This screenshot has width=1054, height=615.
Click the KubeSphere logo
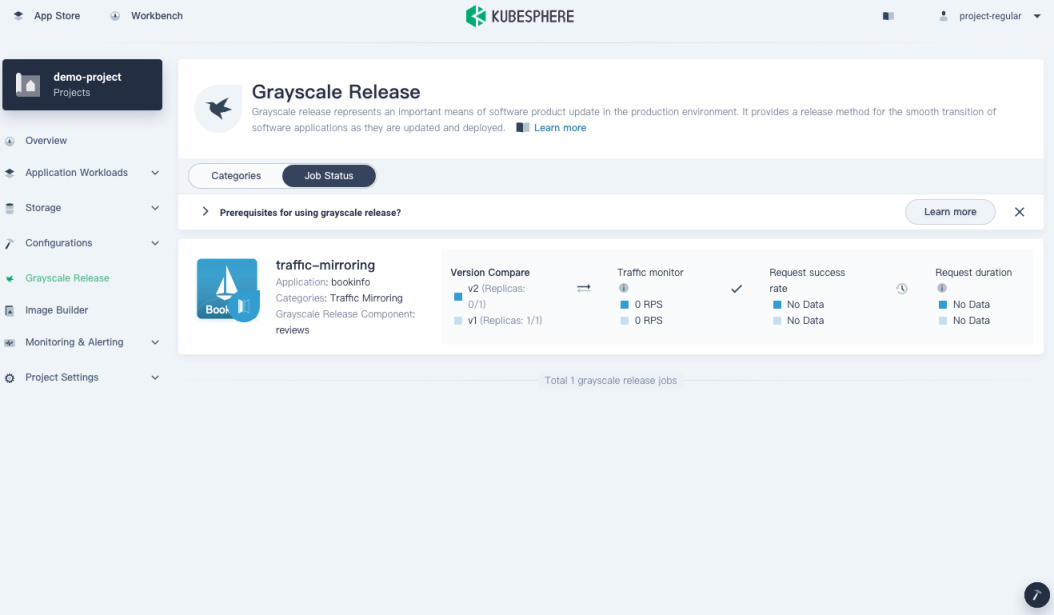click(519, 16)
